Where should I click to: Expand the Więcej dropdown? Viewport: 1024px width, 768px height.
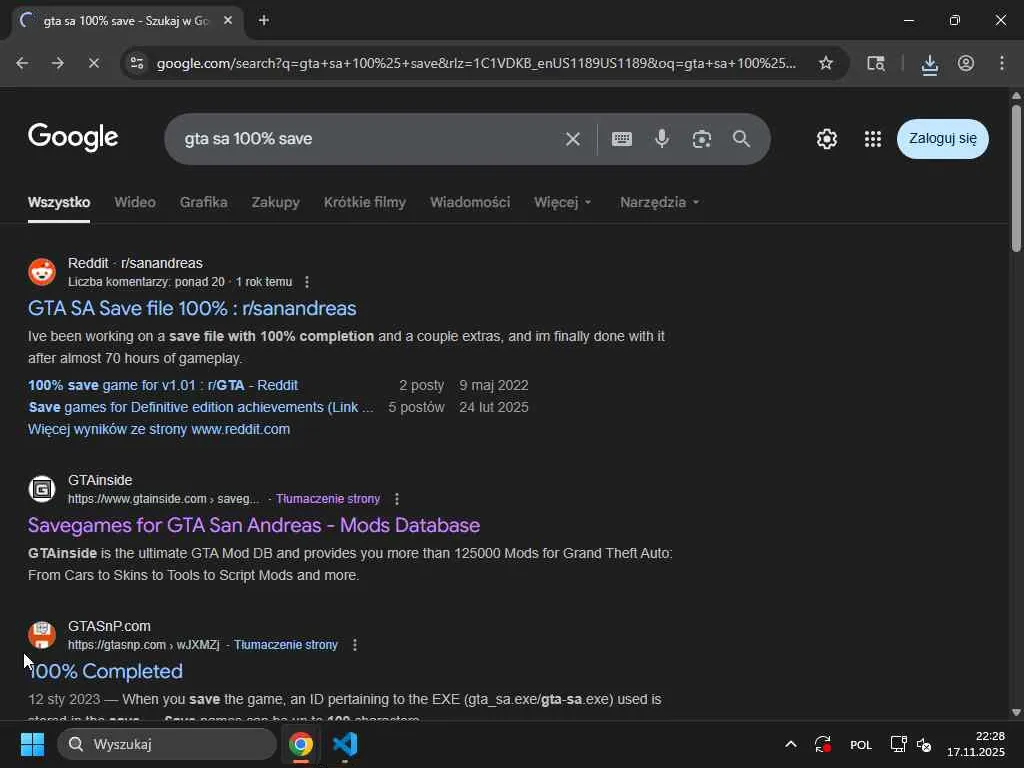pyautogui.click(x=562, y=202)
